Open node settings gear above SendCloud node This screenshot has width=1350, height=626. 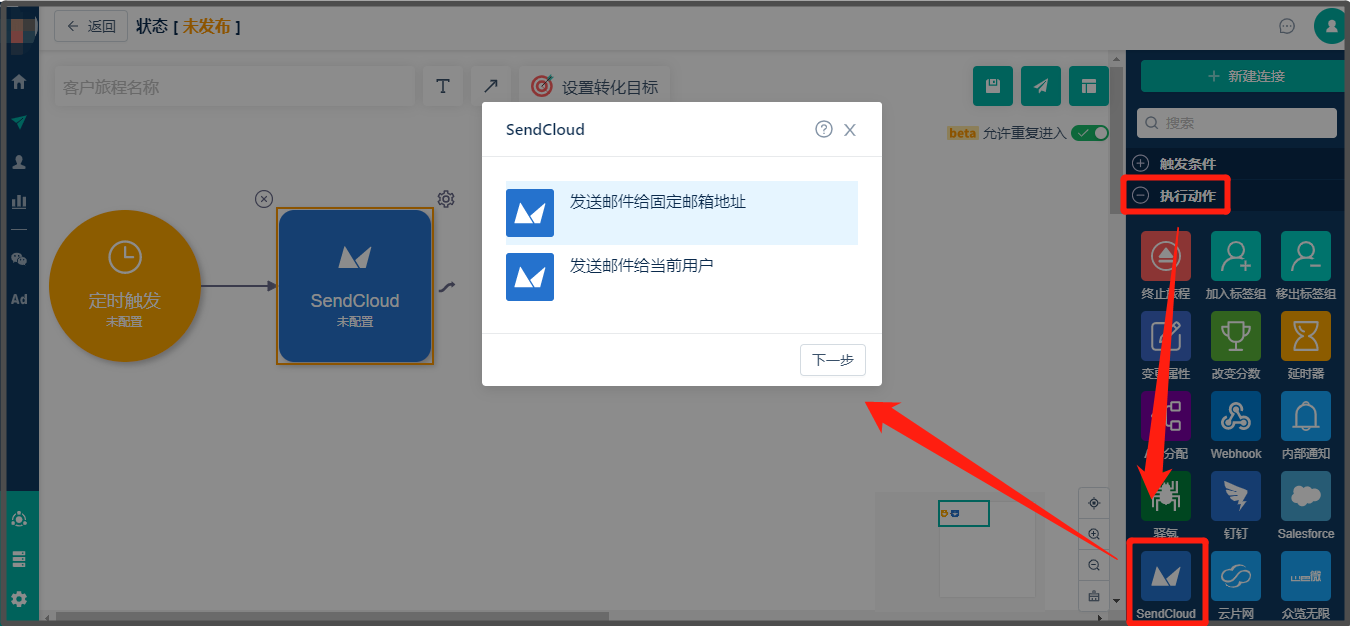(x=446, y=199)
